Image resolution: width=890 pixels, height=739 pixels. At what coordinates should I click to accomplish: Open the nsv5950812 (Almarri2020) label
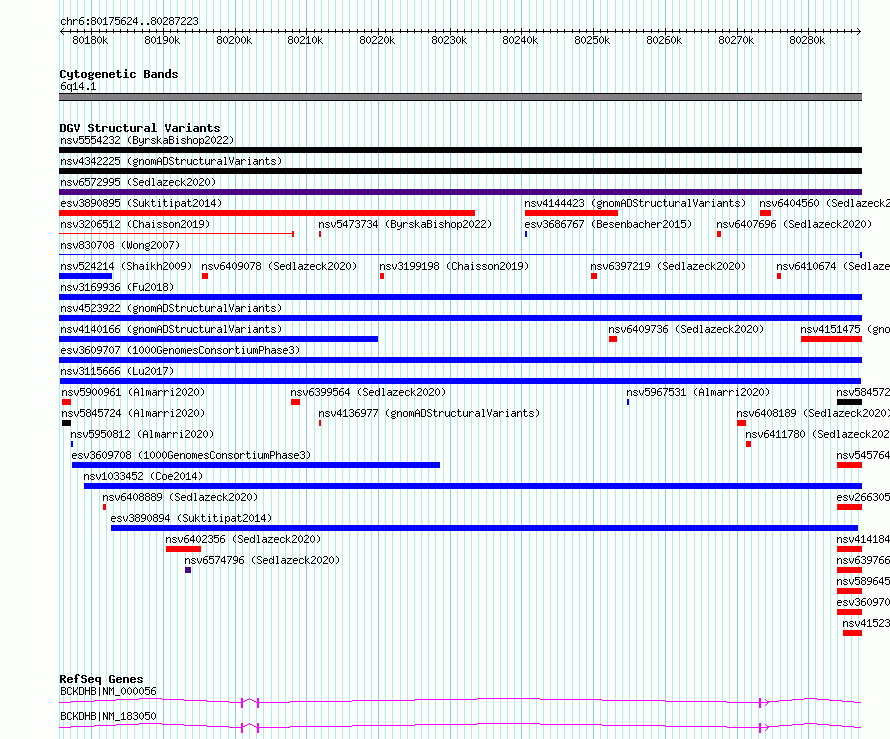(142, 434)
